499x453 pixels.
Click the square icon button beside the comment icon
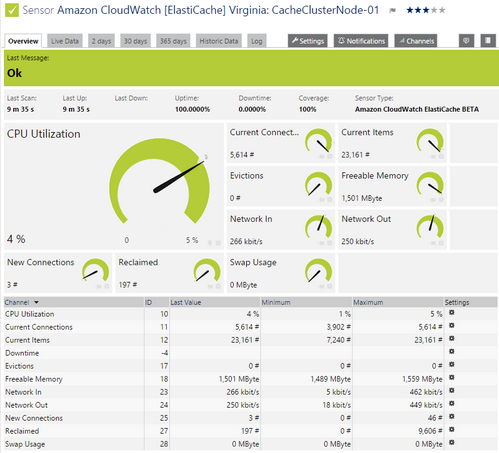[488, 41]
